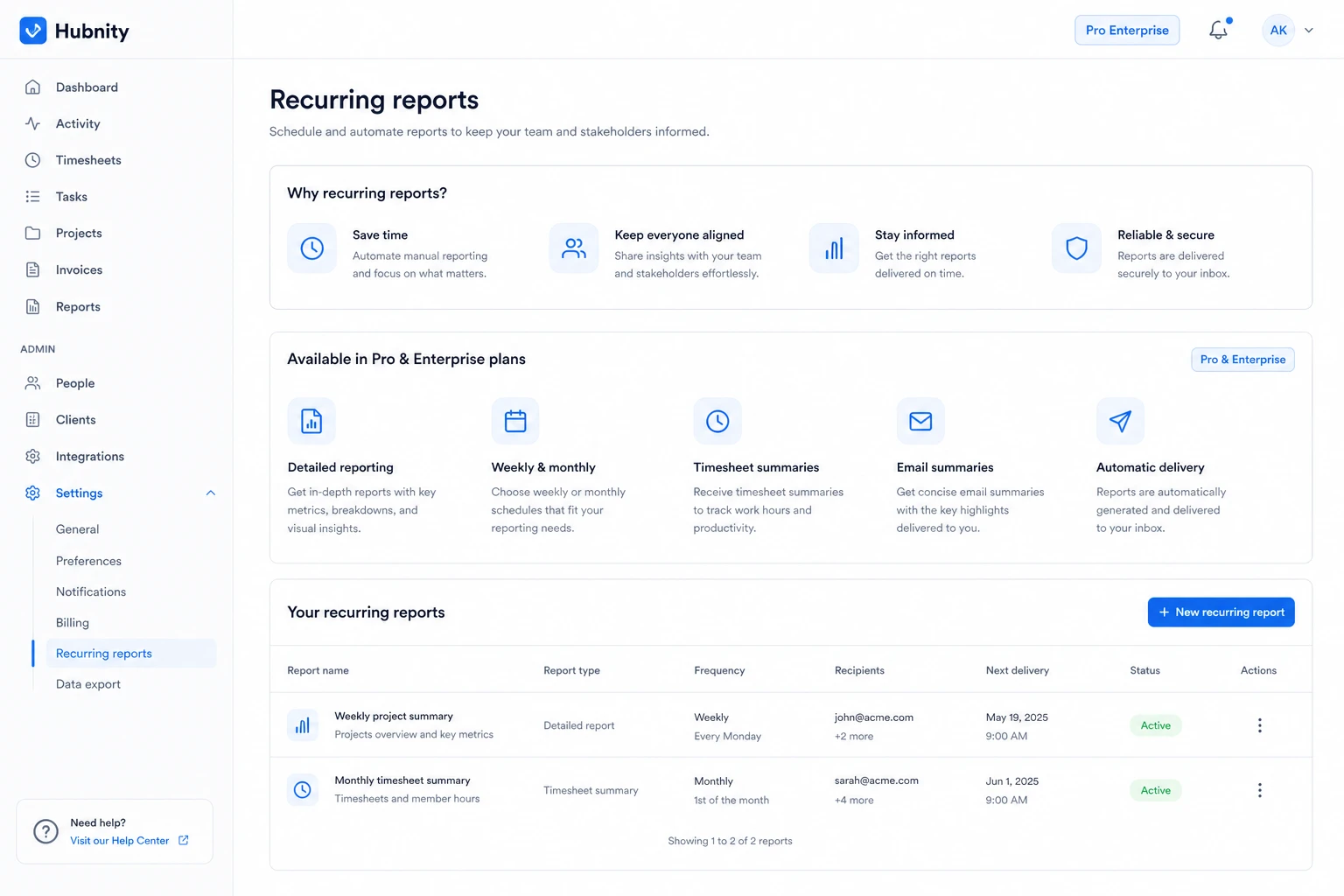Open Projects in the sidebar

[x=79, y=234]
